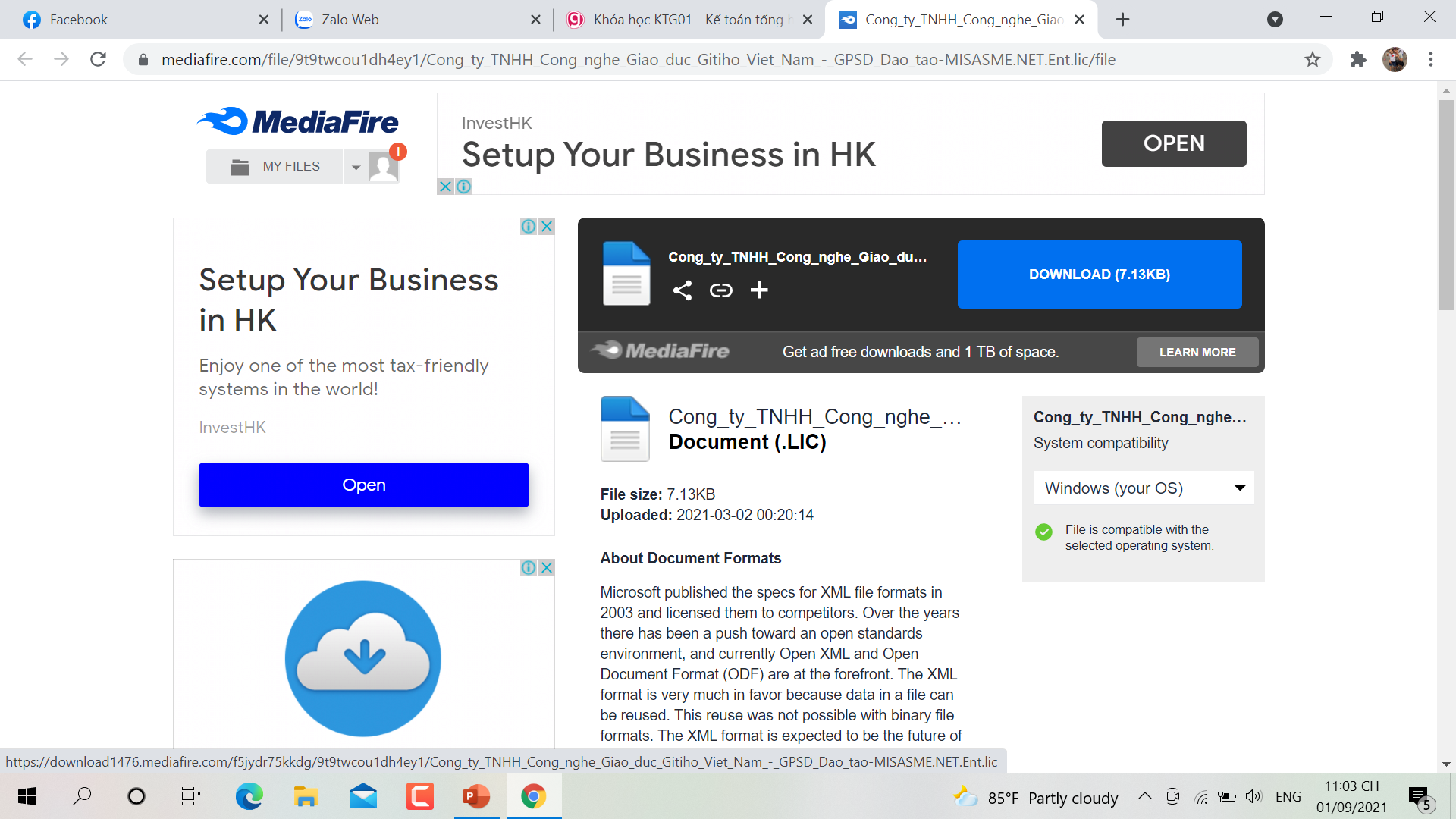This screenshot has width=1456, height=819.
Task: Open Windows Start menu
Action: (27, 796)
